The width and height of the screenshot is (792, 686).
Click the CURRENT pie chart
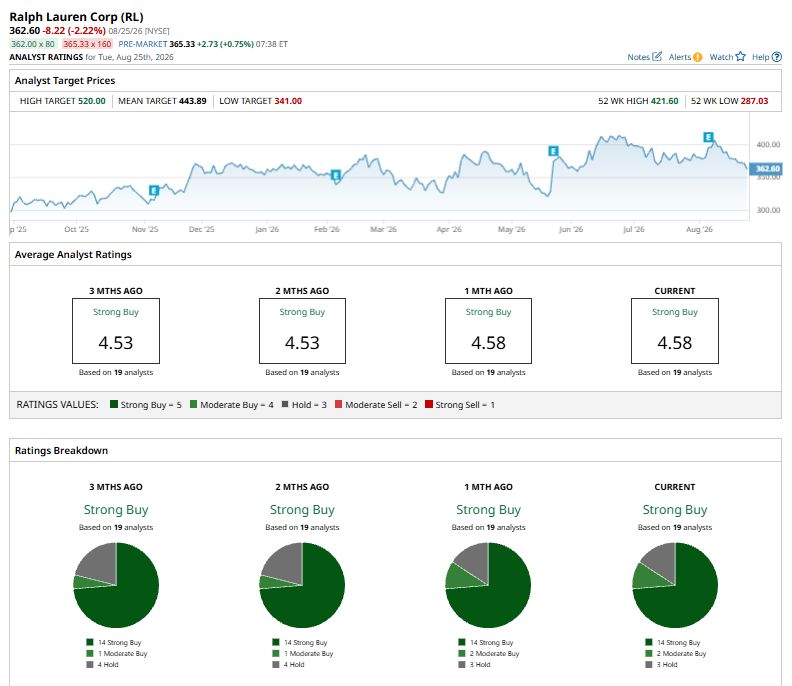click(x=675, y=585)
